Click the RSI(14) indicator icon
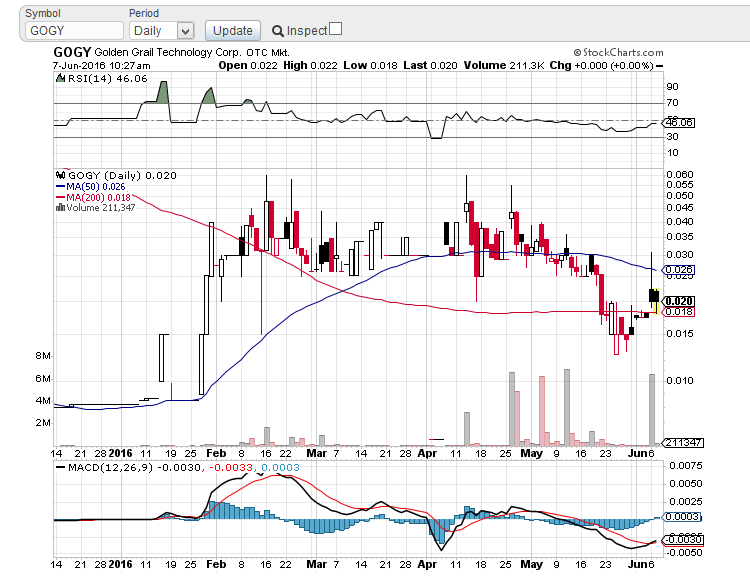This screenshot has height=579, width=750. point(60,78)
